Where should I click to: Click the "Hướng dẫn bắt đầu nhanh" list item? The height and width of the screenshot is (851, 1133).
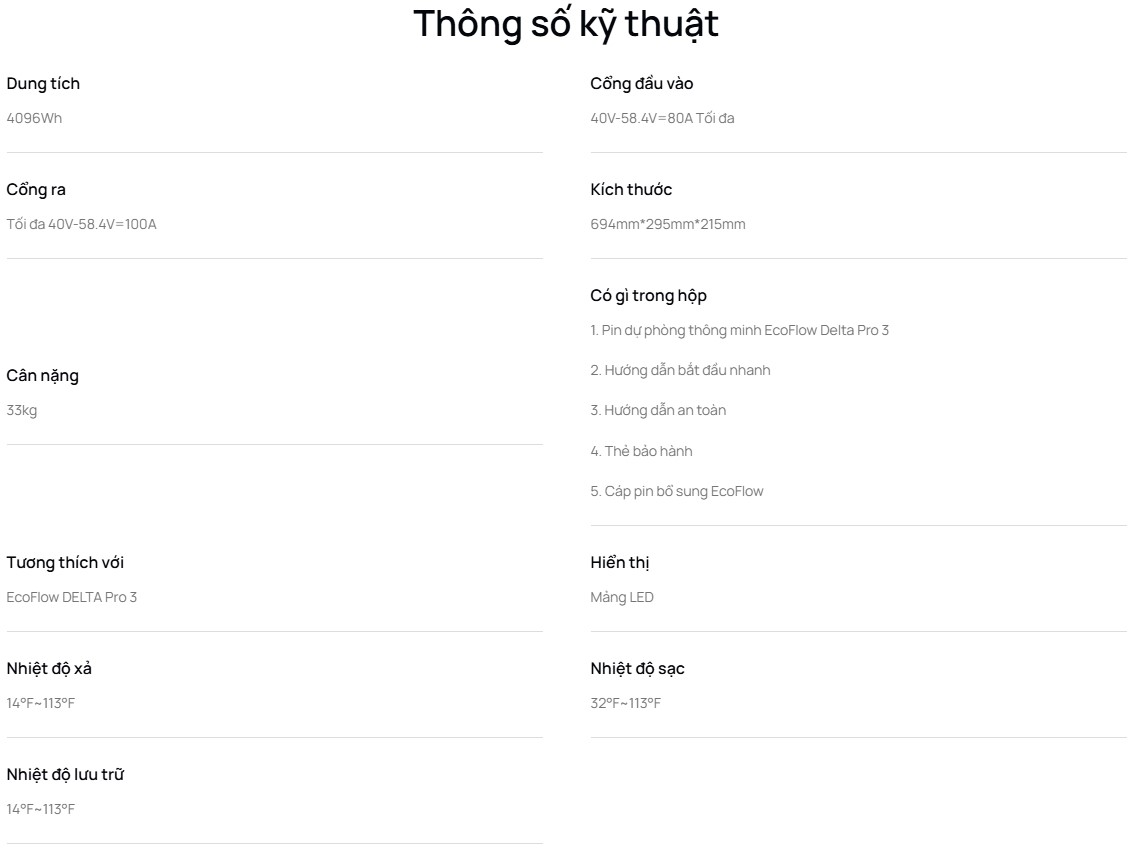pyautogui.click(x=680, y=370)
